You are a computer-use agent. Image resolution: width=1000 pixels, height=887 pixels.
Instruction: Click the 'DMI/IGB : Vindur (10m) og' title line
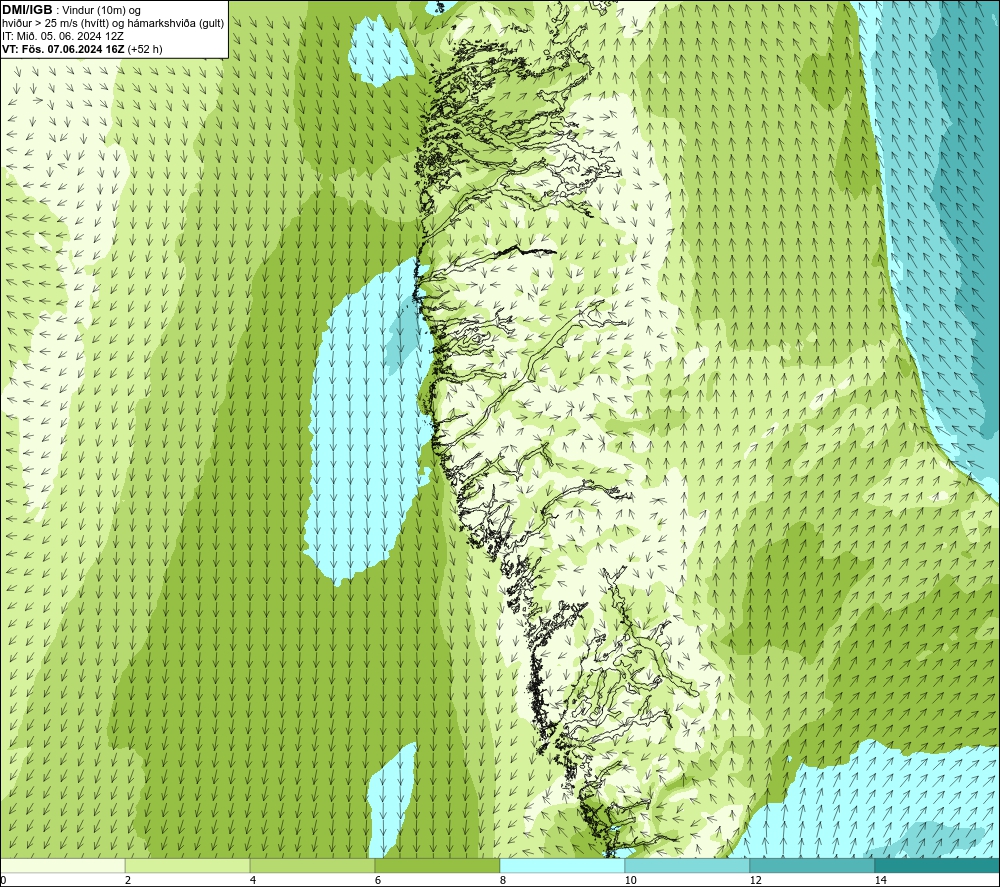click(x=71, y=10)
